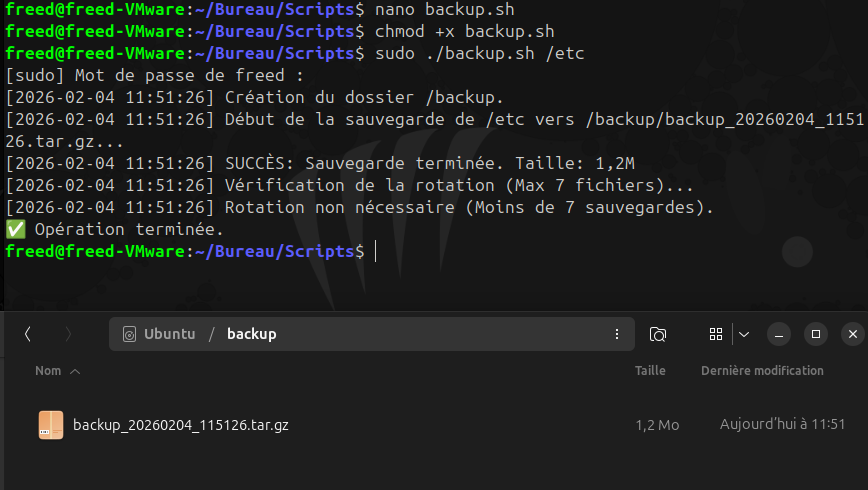Screen dimensions: 868x490
Task: Toggle sort direction arrow beside Nom
Action: click(x=75, y=371)
